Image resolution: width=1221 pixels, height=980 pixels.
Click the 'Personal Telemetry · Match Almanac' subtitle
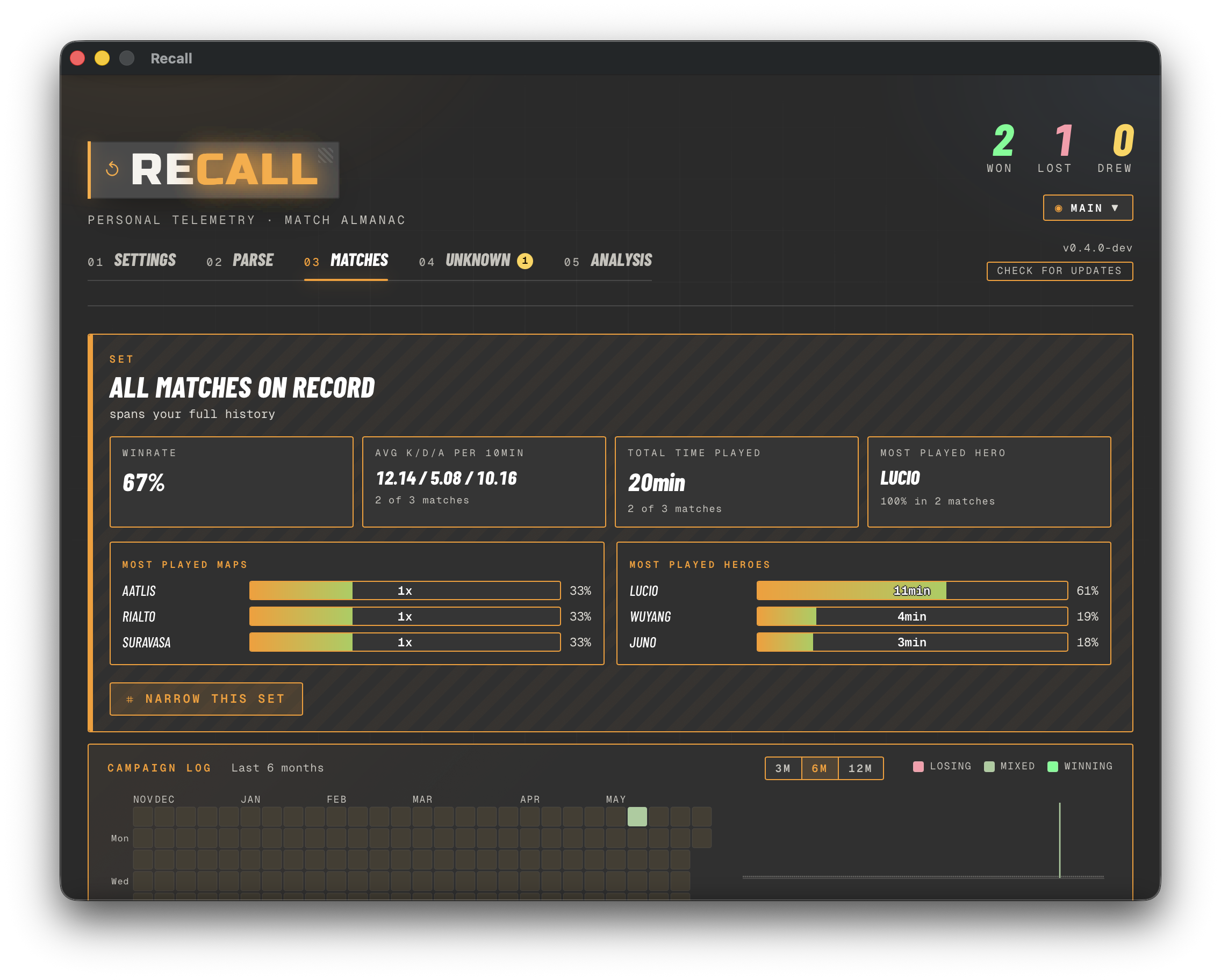pos(246,220)
